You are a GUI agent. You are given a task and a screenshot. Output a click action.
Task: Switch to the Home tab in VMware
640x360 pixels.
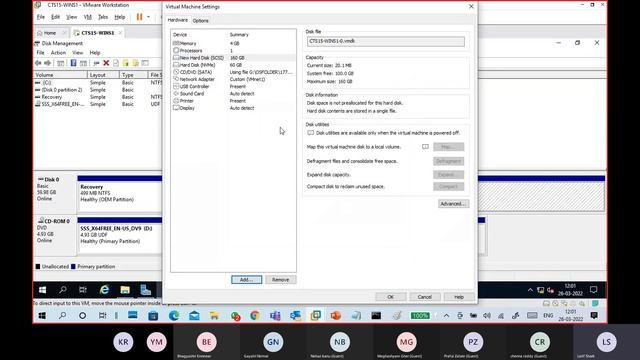(50, 33)
